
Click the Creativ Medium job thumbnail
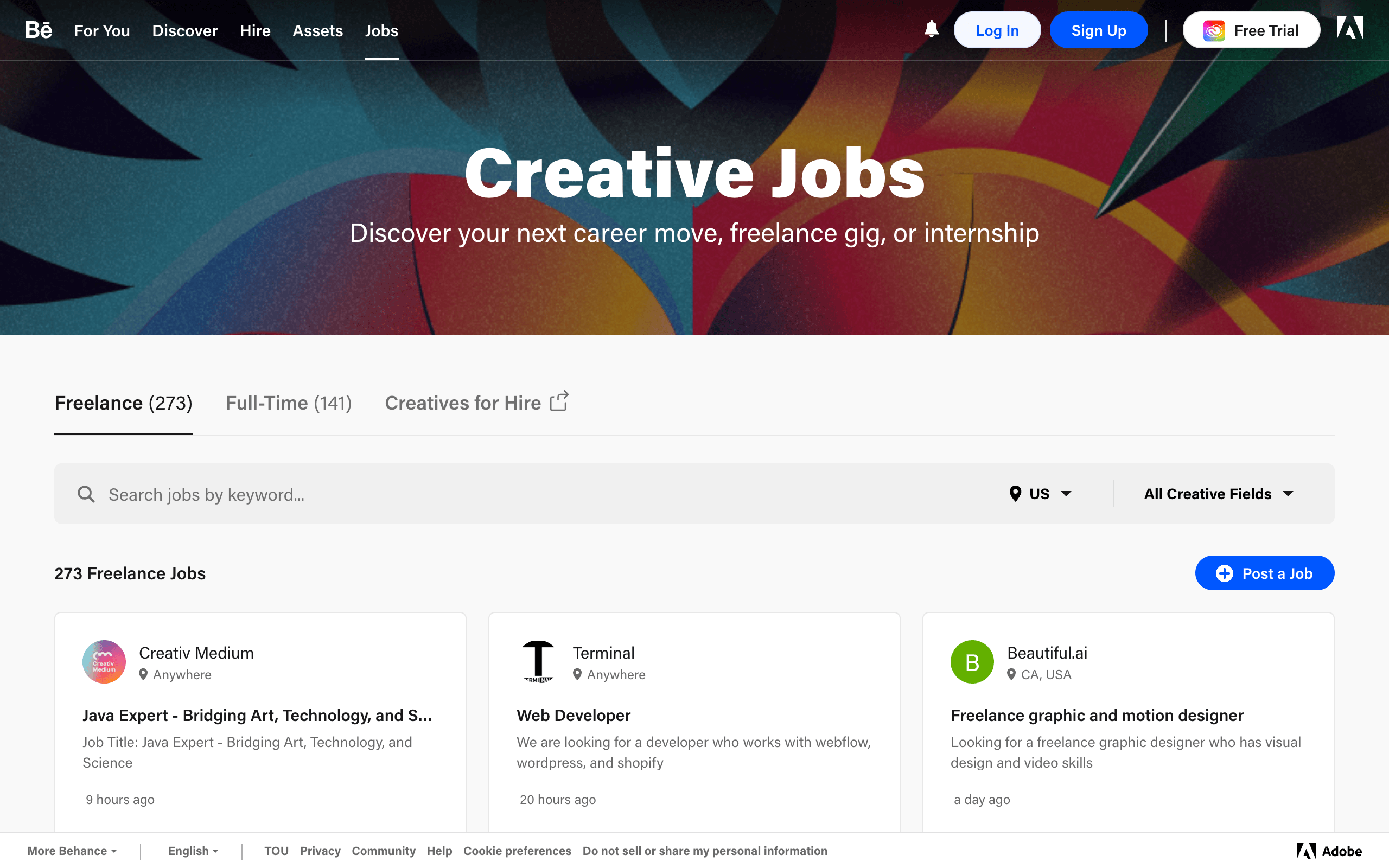click(104, 661)
